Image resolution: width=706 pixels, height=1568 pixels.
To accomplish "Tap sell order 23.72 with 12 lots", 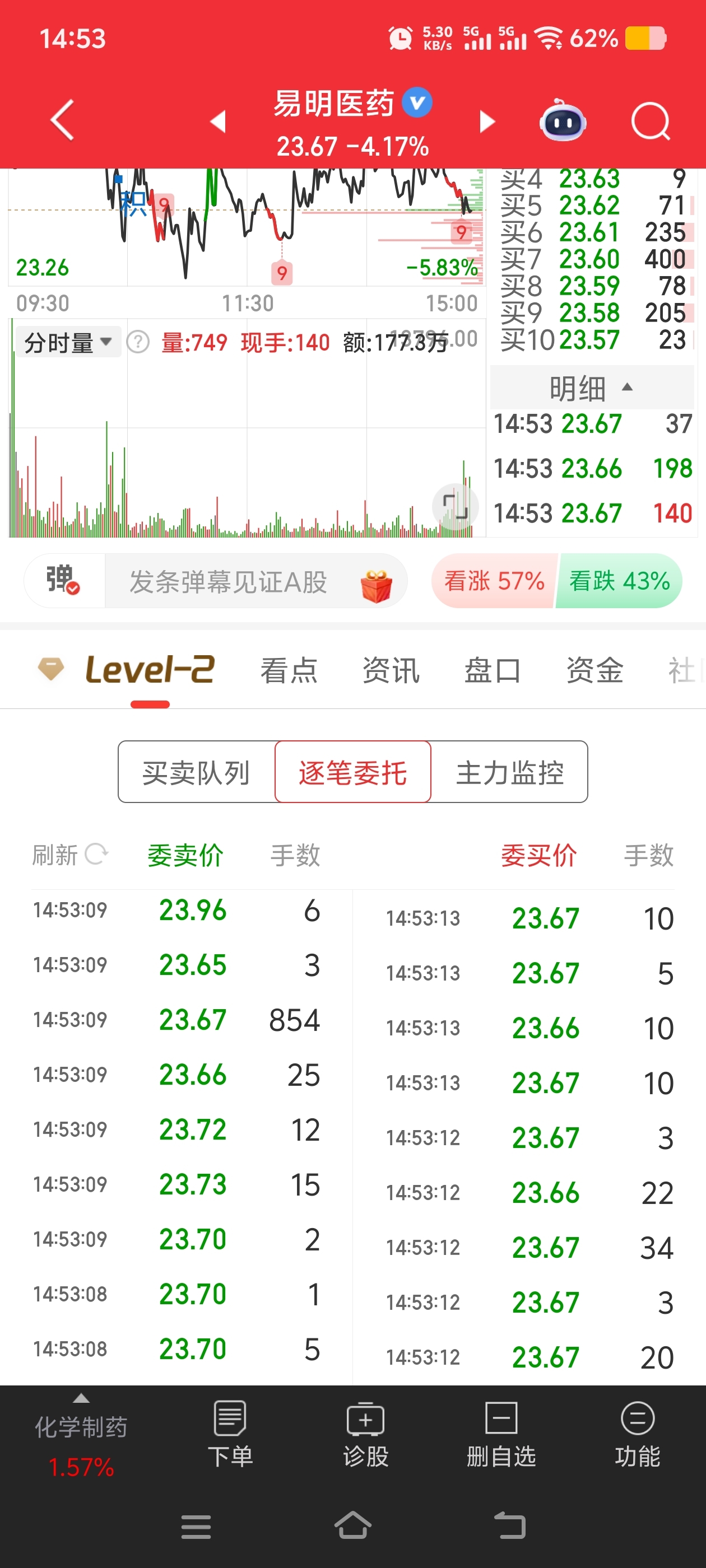I will (x=176, y=1129).
